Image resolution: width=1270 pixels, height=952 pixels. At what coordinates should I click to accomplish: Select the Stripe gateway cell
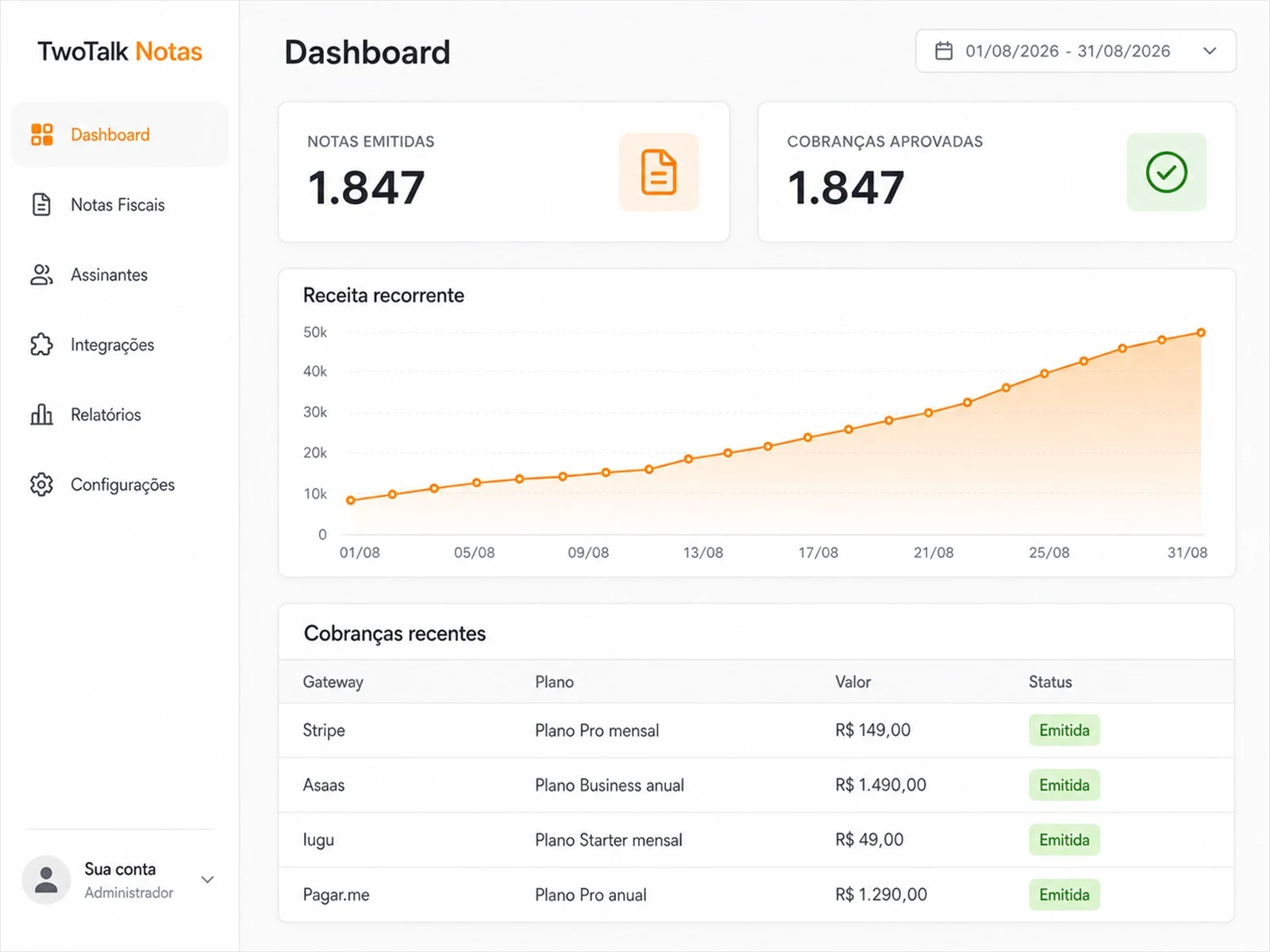click(324, 731)
